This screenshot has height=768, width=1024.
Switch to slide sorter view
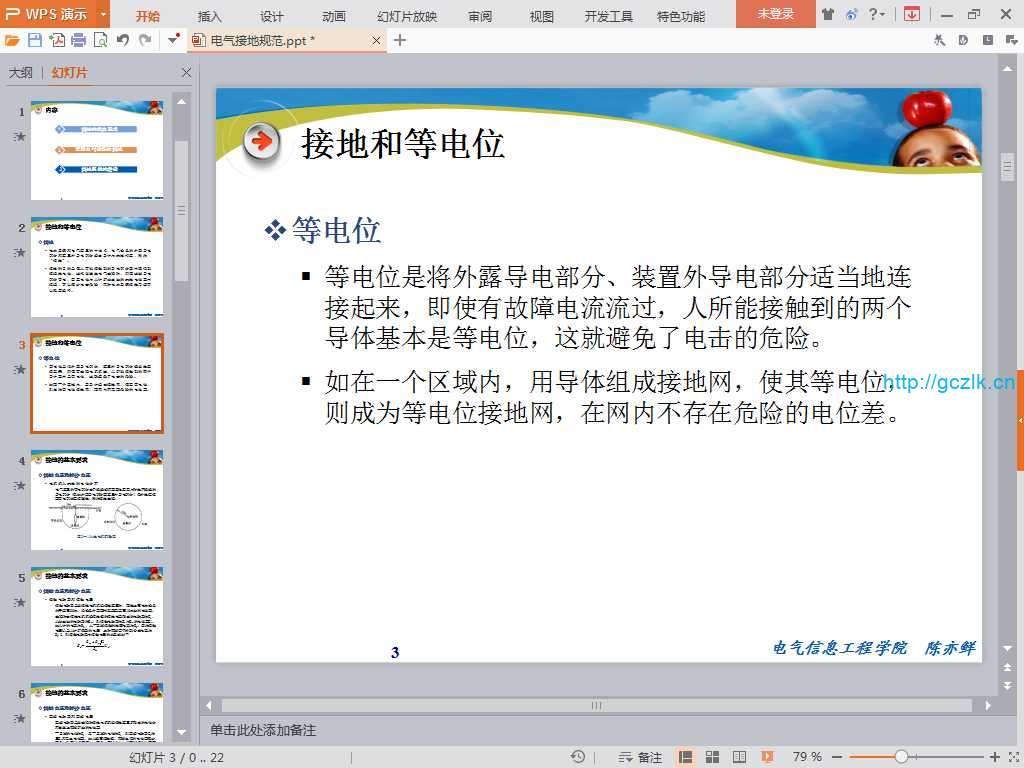click(713, 757)
